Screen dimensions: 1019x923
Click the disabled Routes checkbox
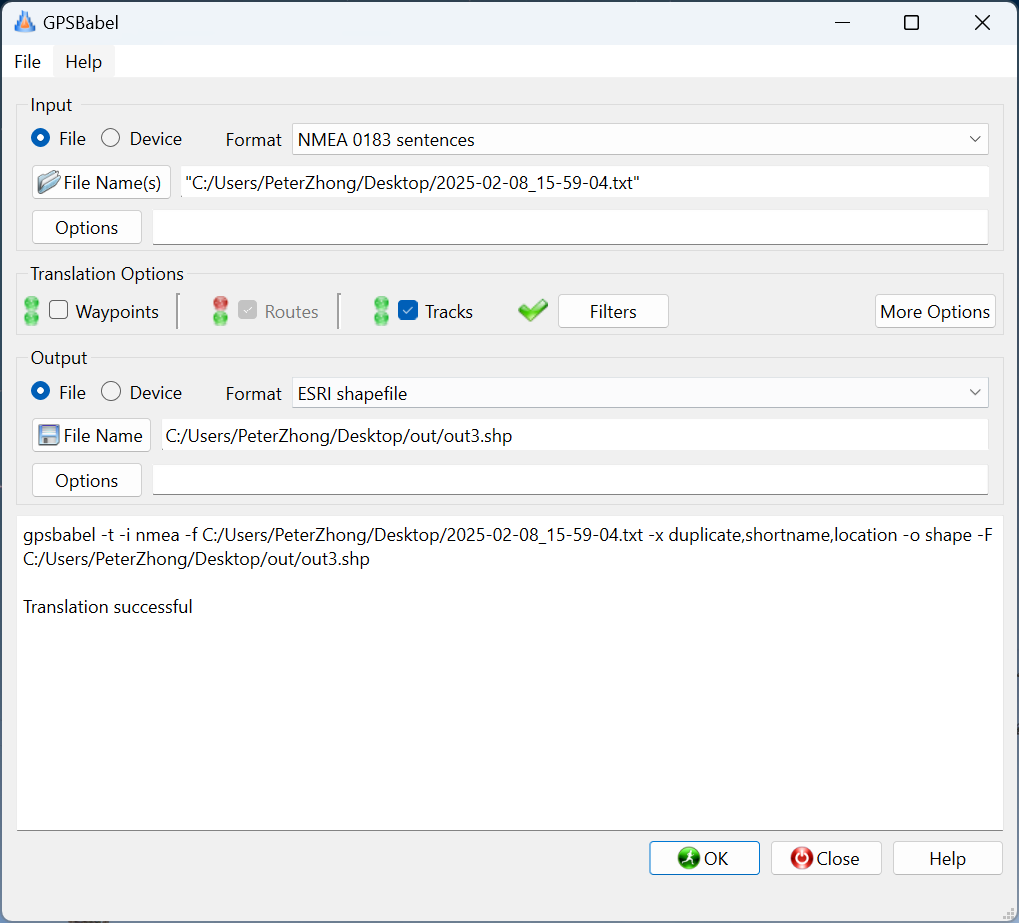(x=248, y=310)
